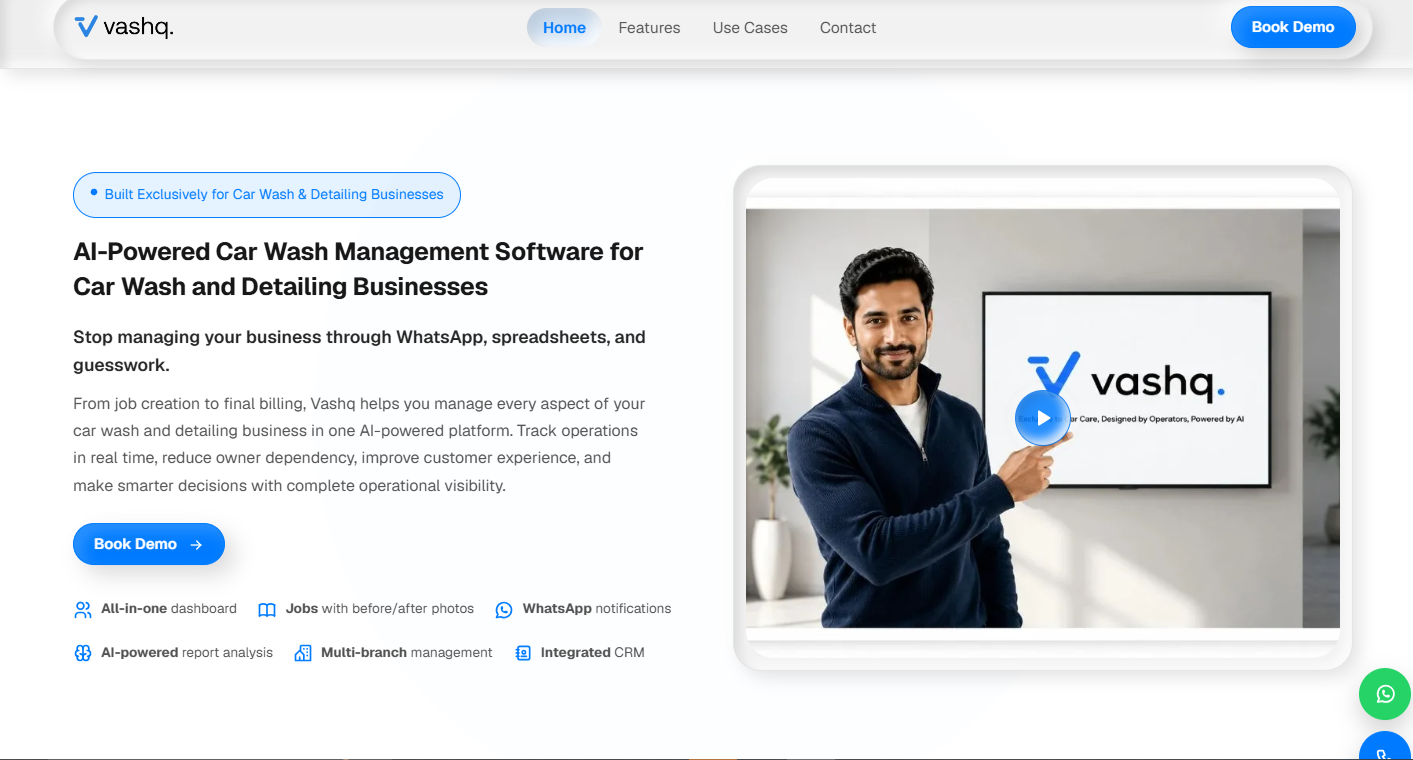1413x760 pixels.
Task: Click the 'All-in-one dashboard' text
Action: click(x=169, y=608)
